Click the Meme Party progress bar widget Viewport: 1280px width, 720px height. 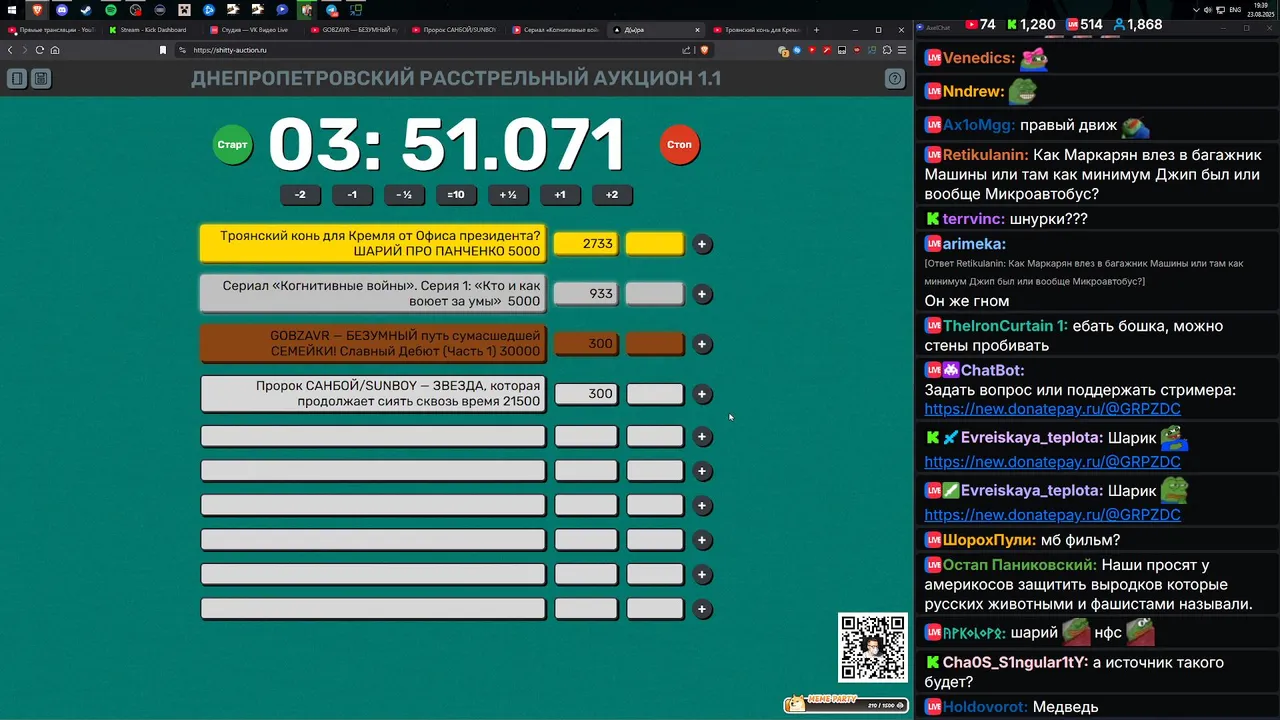pos(845,704)
